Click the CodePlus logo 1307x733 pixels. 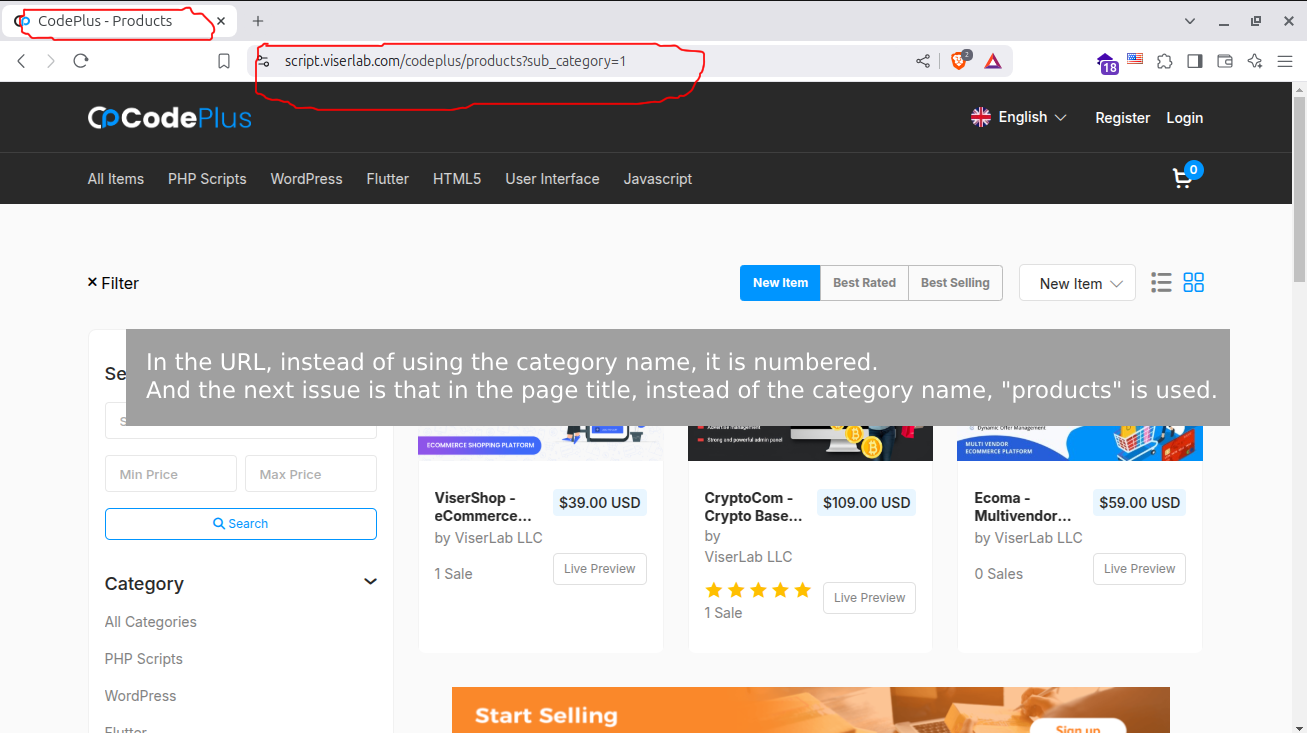[170, 118]
